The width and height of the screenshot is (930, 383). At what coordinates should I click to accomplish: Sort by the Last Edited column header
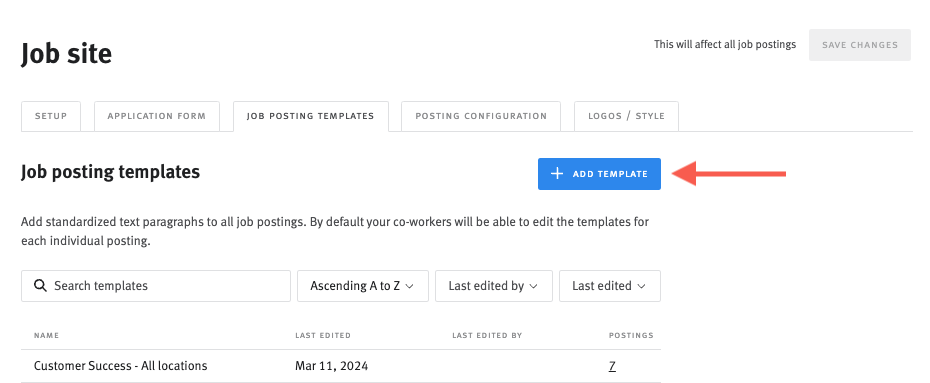click(323, 336)
